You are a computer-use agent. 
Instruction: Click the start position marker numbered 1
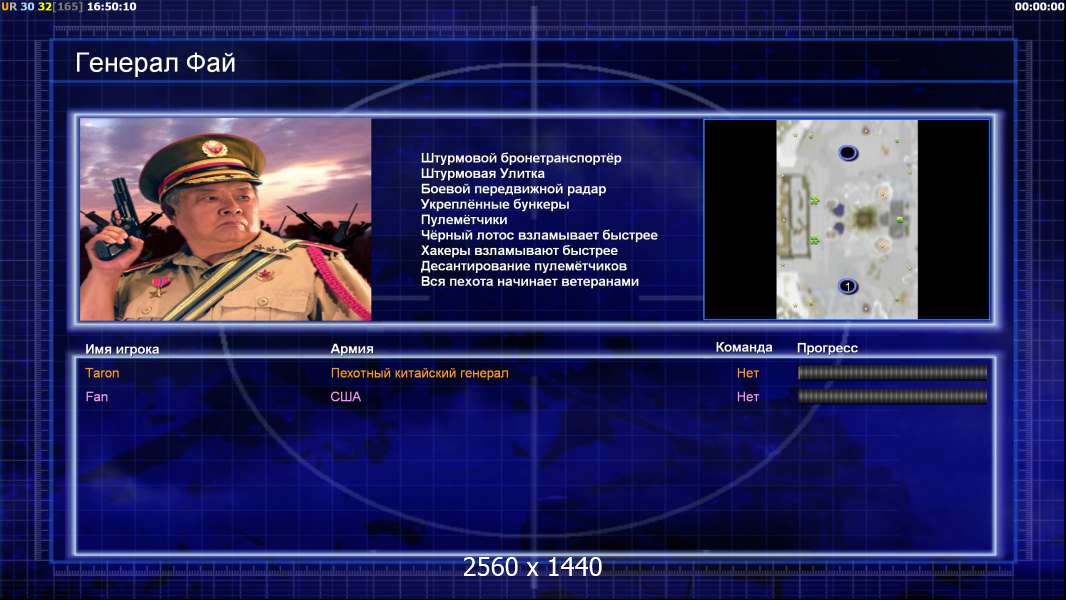(848, 286)
